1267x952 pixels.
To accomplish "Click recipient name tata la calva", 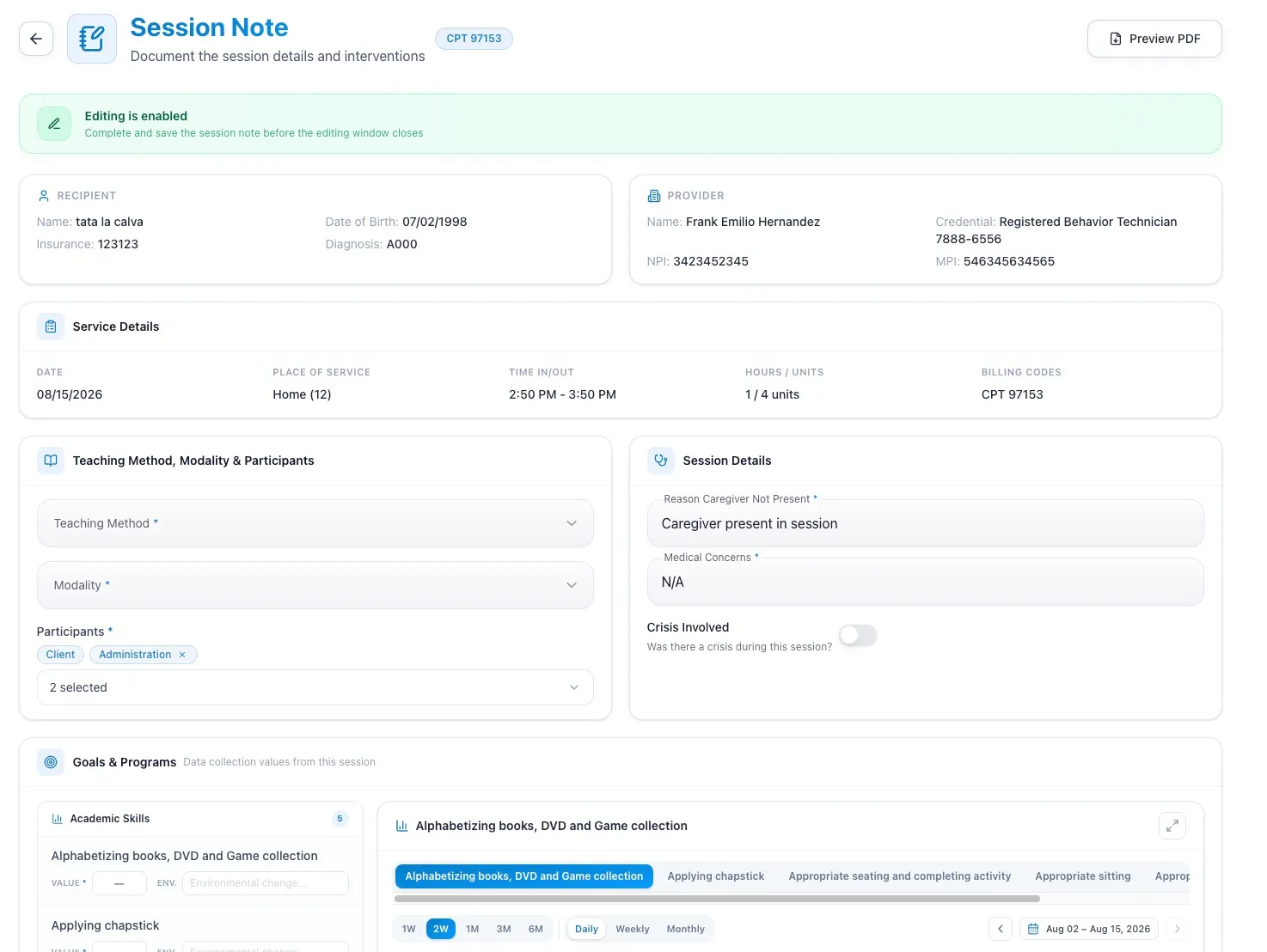I will pyautogui.click(x=109, y=222).
